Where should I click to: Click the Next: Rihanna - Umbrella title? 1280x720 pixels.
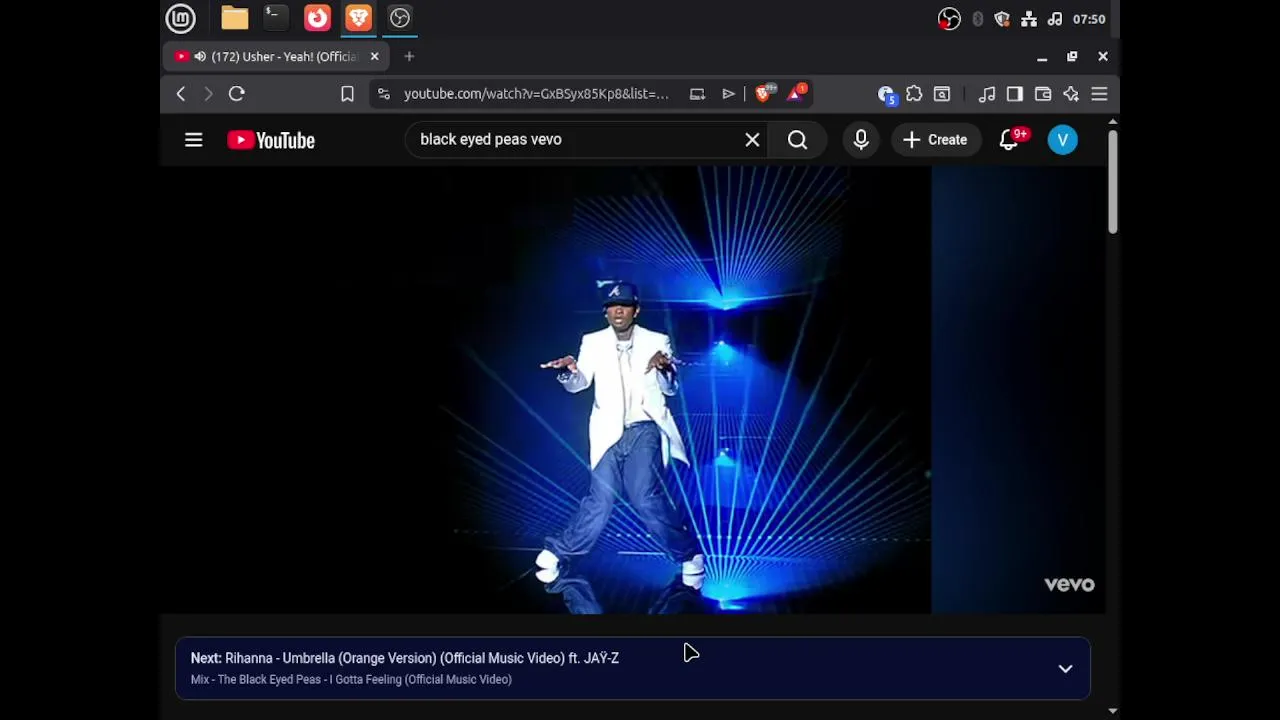coord(405,658)
